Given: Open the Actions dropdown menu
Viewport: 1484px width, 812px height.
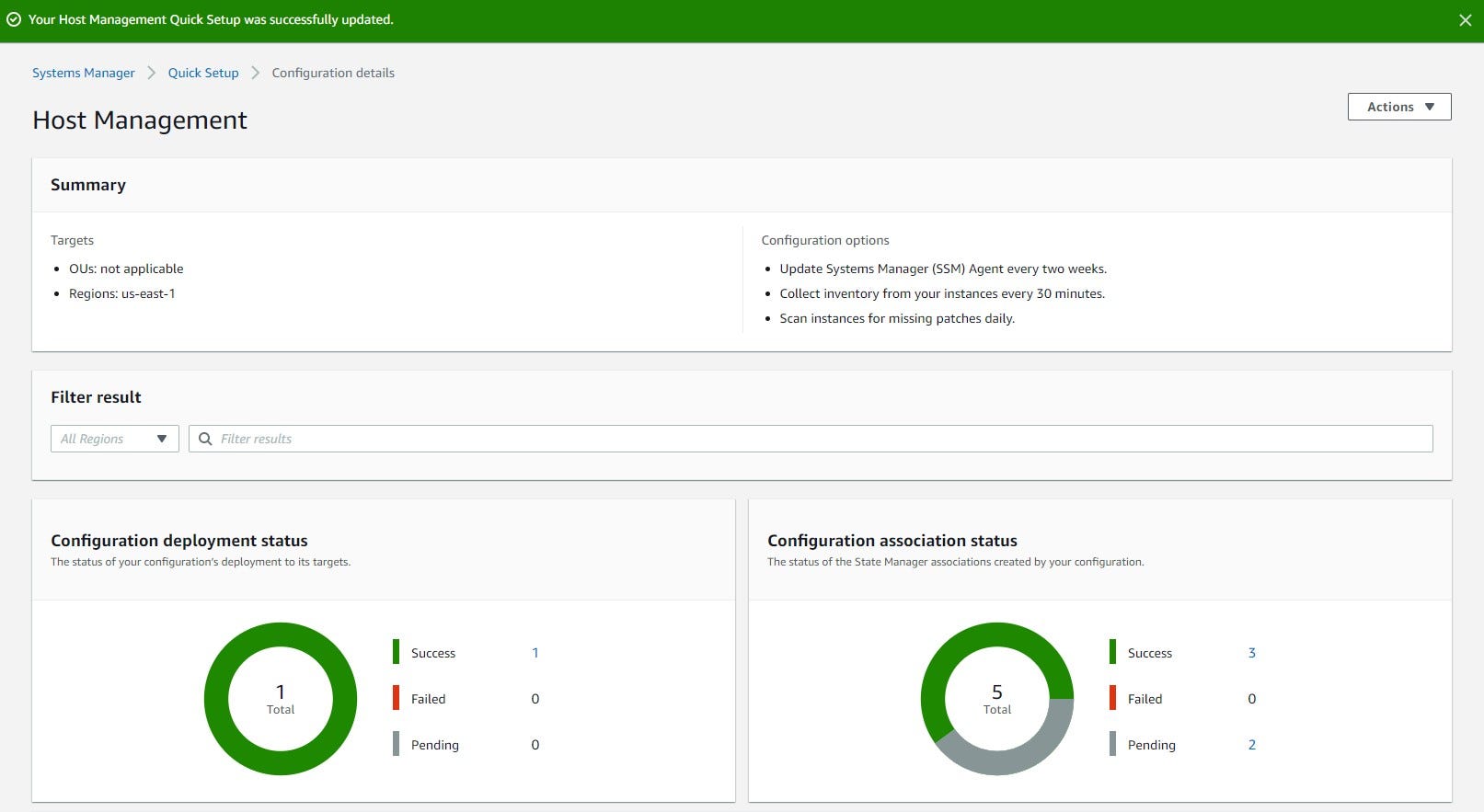Looking at the screenshot, I should (x=1399, y=107).
